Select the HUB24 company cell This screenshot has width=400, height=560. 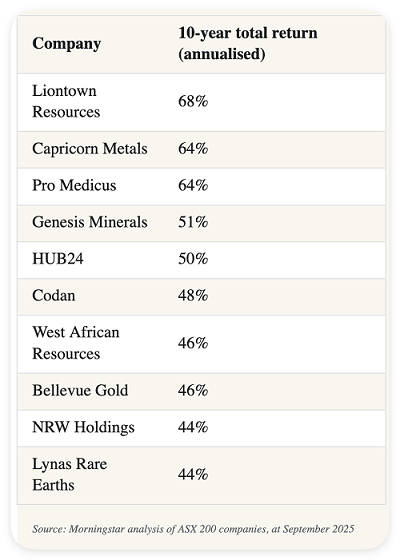pyautogui.click(x=58, y=259)
